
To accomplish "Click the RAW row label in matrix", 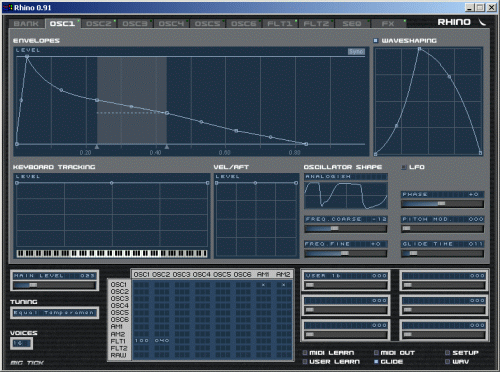I will click(119, 355).
